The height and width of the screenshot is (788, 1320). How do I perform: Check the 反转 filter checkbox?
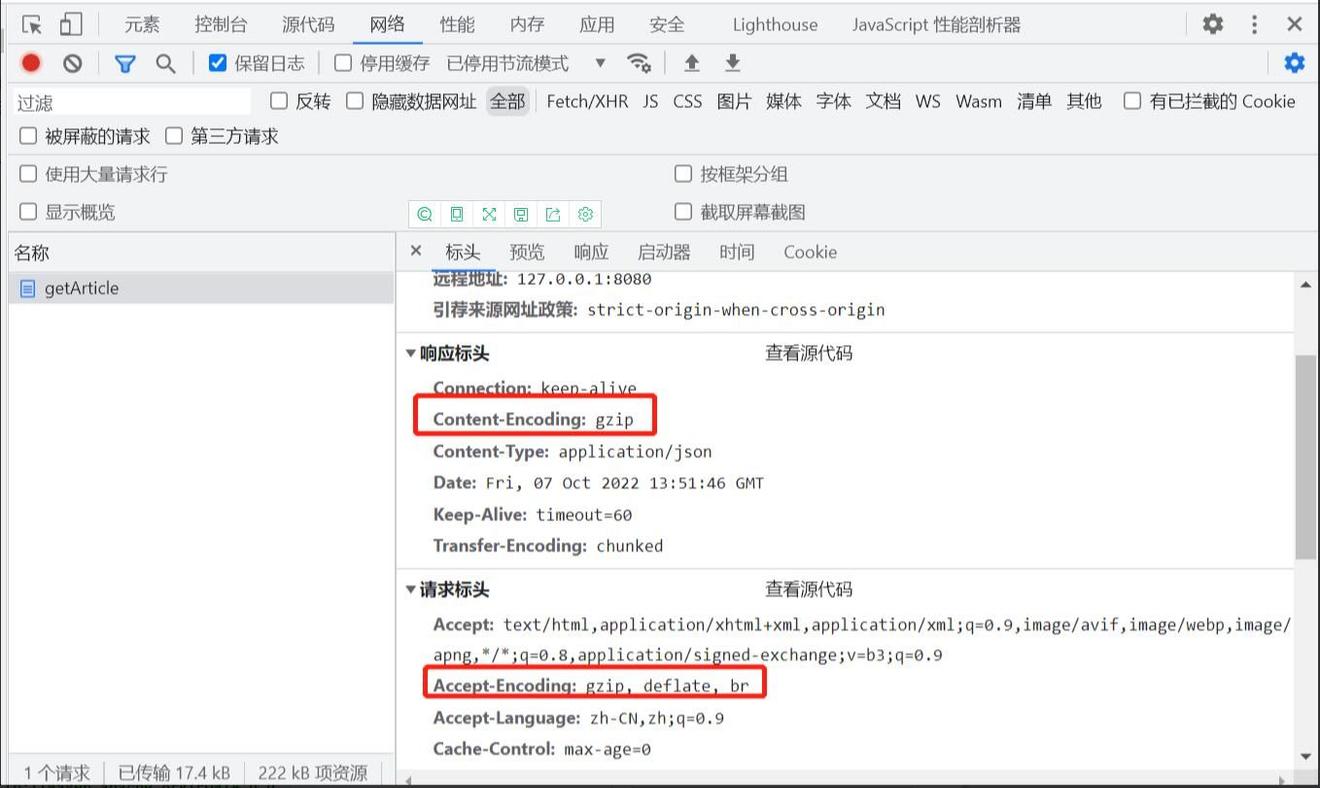tap(278, 101)
